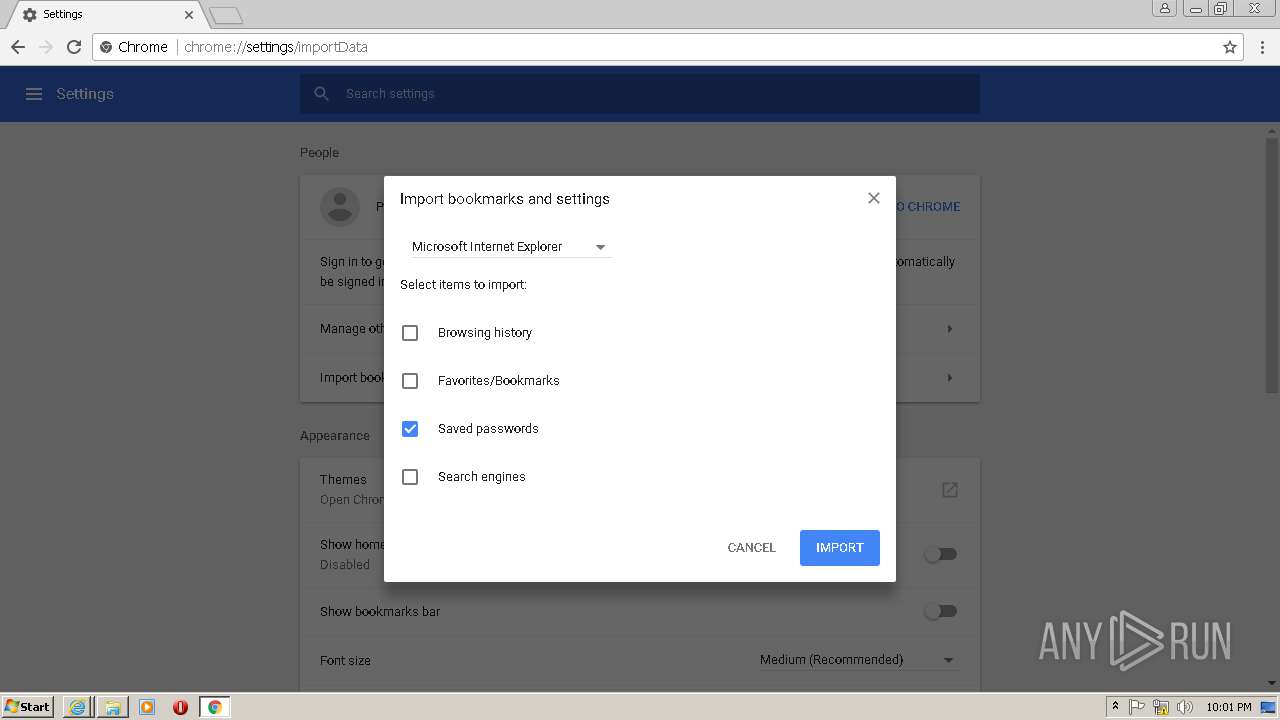Screen dimensions: 1280x720
Task: Click the CANCEL button
Action: 751,548
